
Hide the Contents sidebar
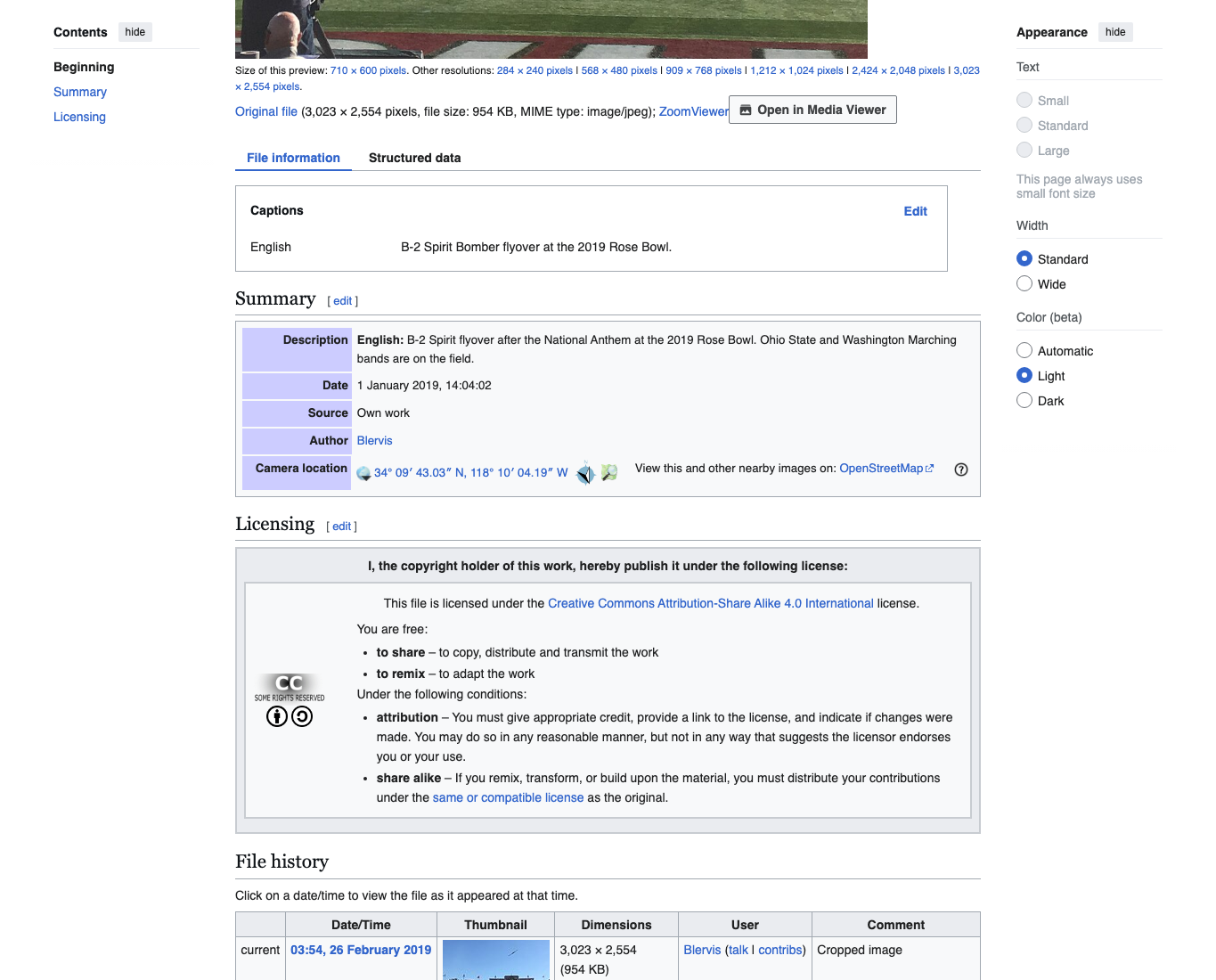point(135,32)
